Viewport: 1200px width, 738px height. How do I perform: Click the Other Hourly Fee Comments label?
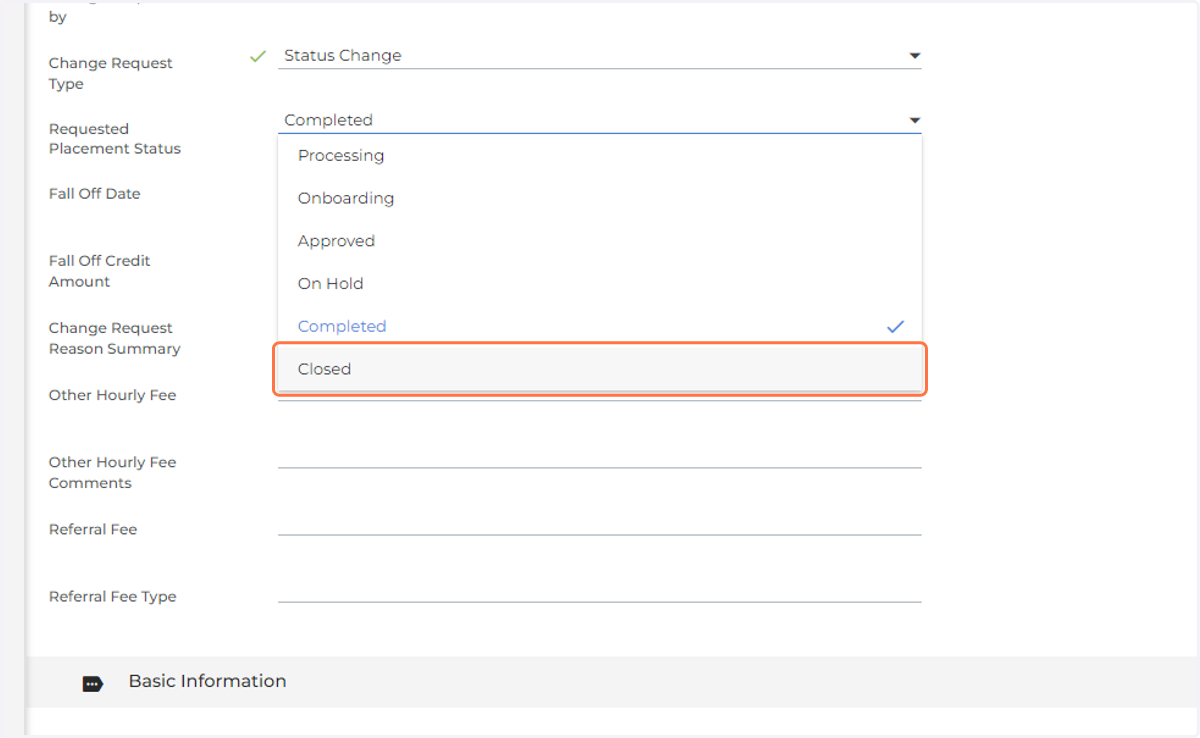(x=113, y=472)
